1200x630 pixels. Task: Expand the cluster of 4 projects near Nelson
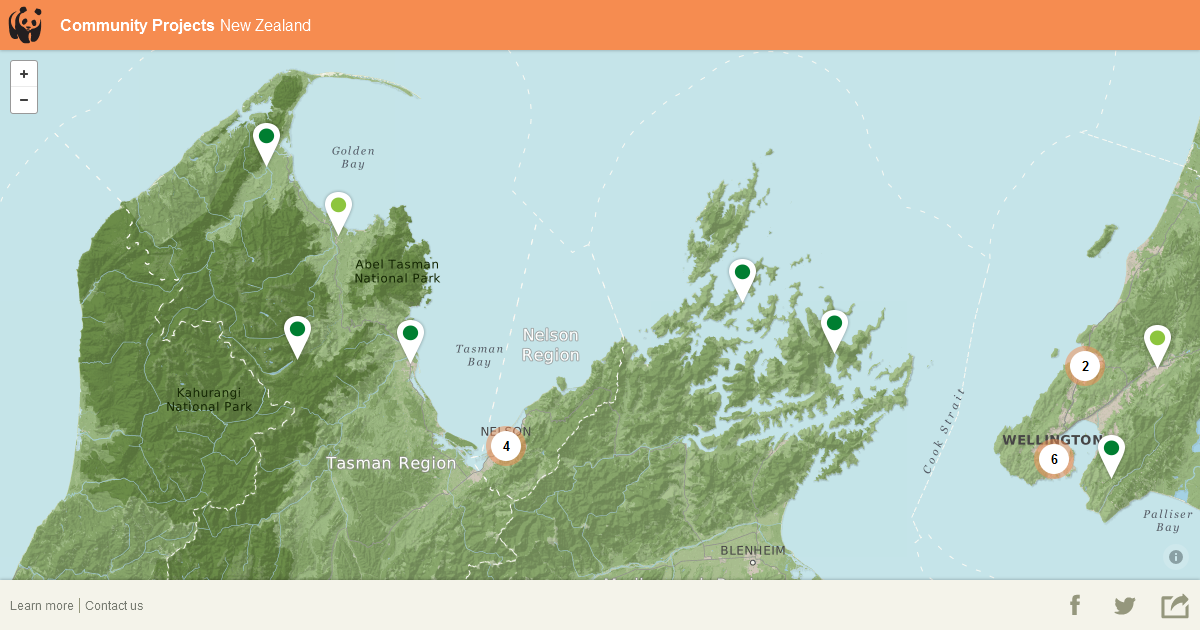point(506,447)
